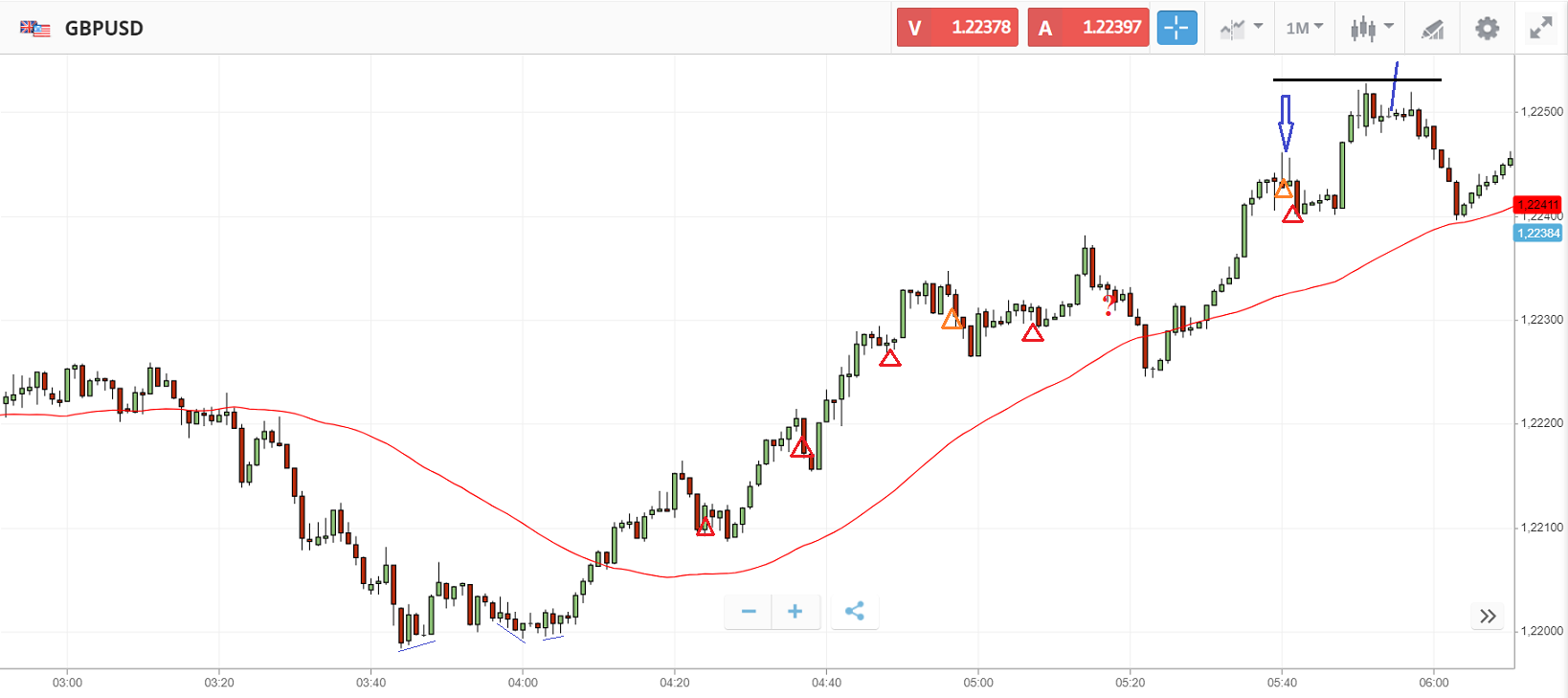Image resolution: width=1568 pixels, height=698 pixels.
Task: Click the buy button showing 1.22397
Action: point(1088,28)
